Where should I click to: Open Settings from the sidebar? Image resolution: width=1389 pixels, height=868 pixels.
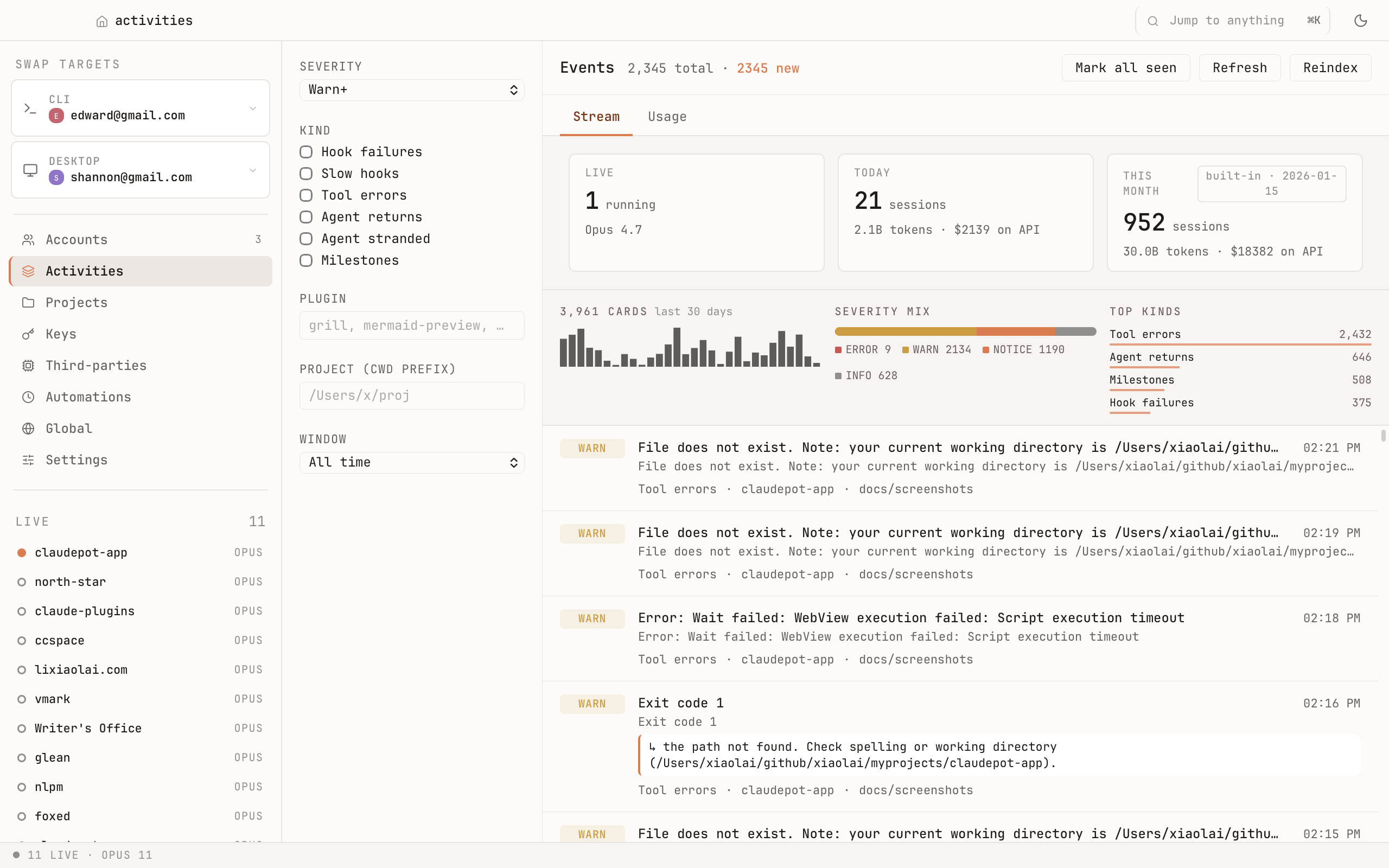pyautogui.click(x=77, y=460)
